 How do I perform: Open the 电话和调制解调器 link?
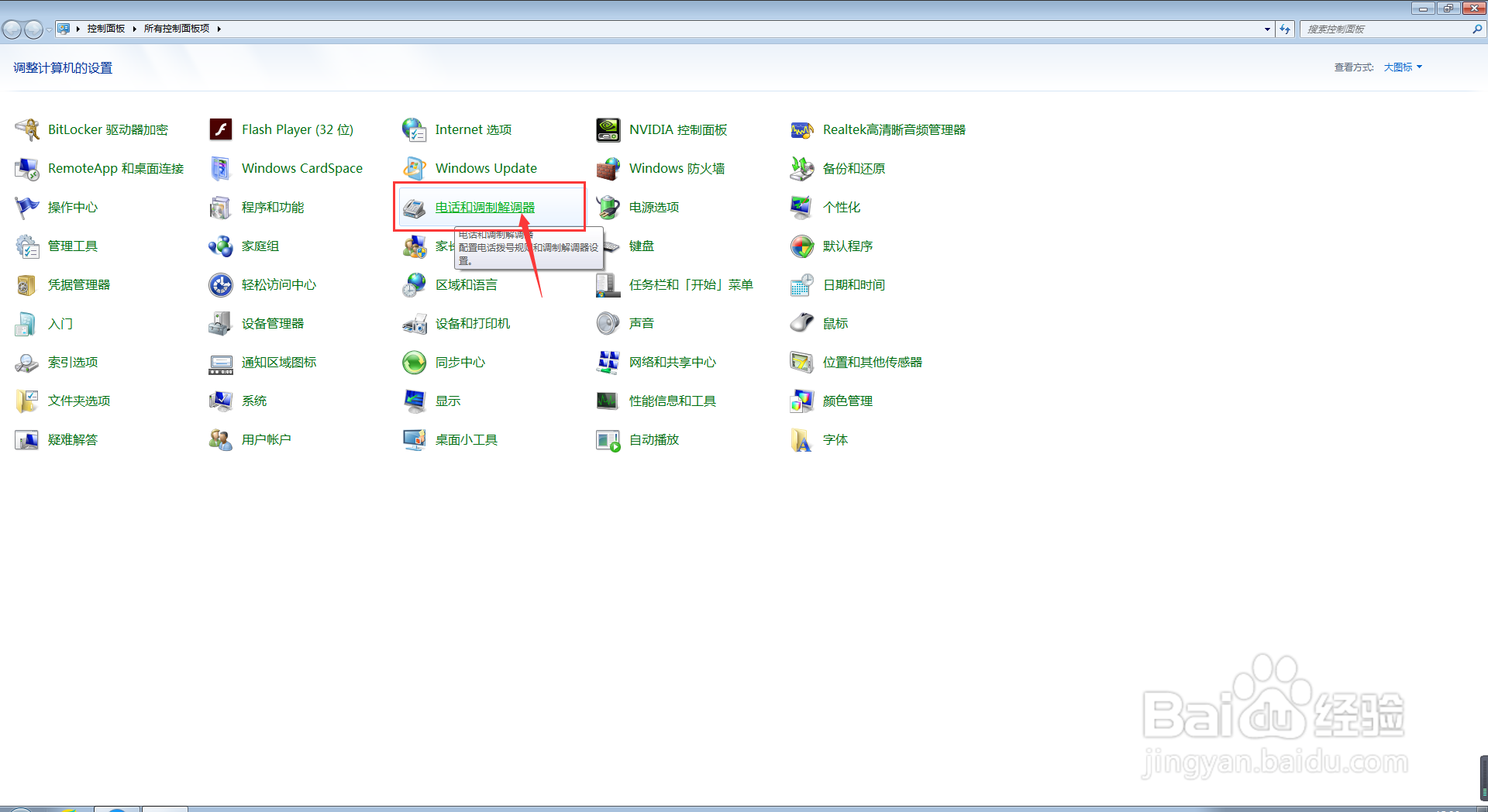point(485,207)
